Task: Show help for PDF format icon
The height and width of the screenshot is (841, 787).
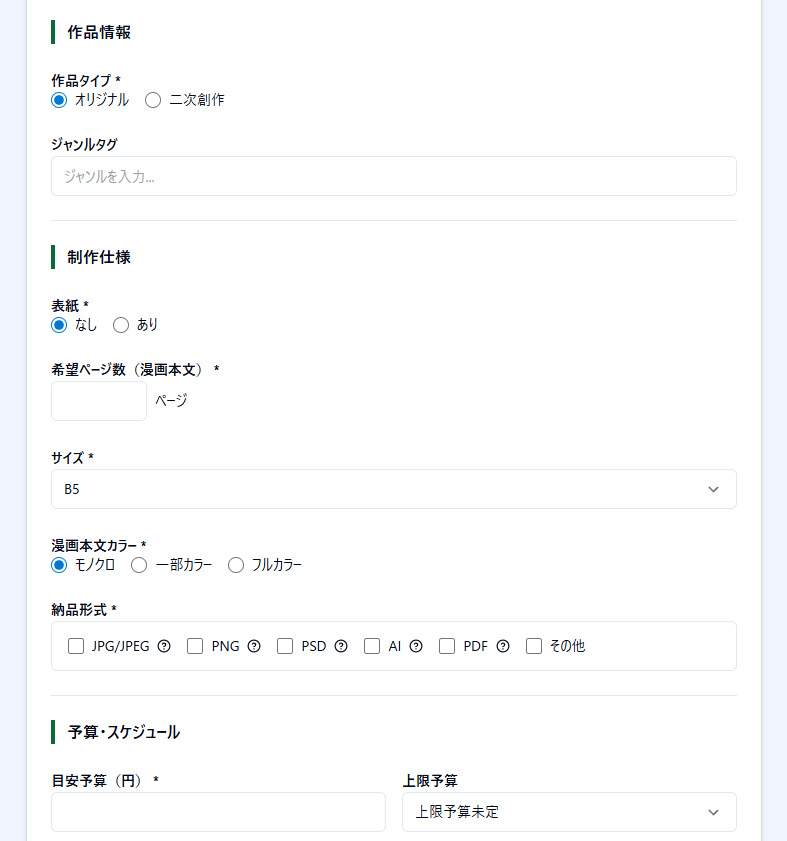Action: (x=503, y=646)
